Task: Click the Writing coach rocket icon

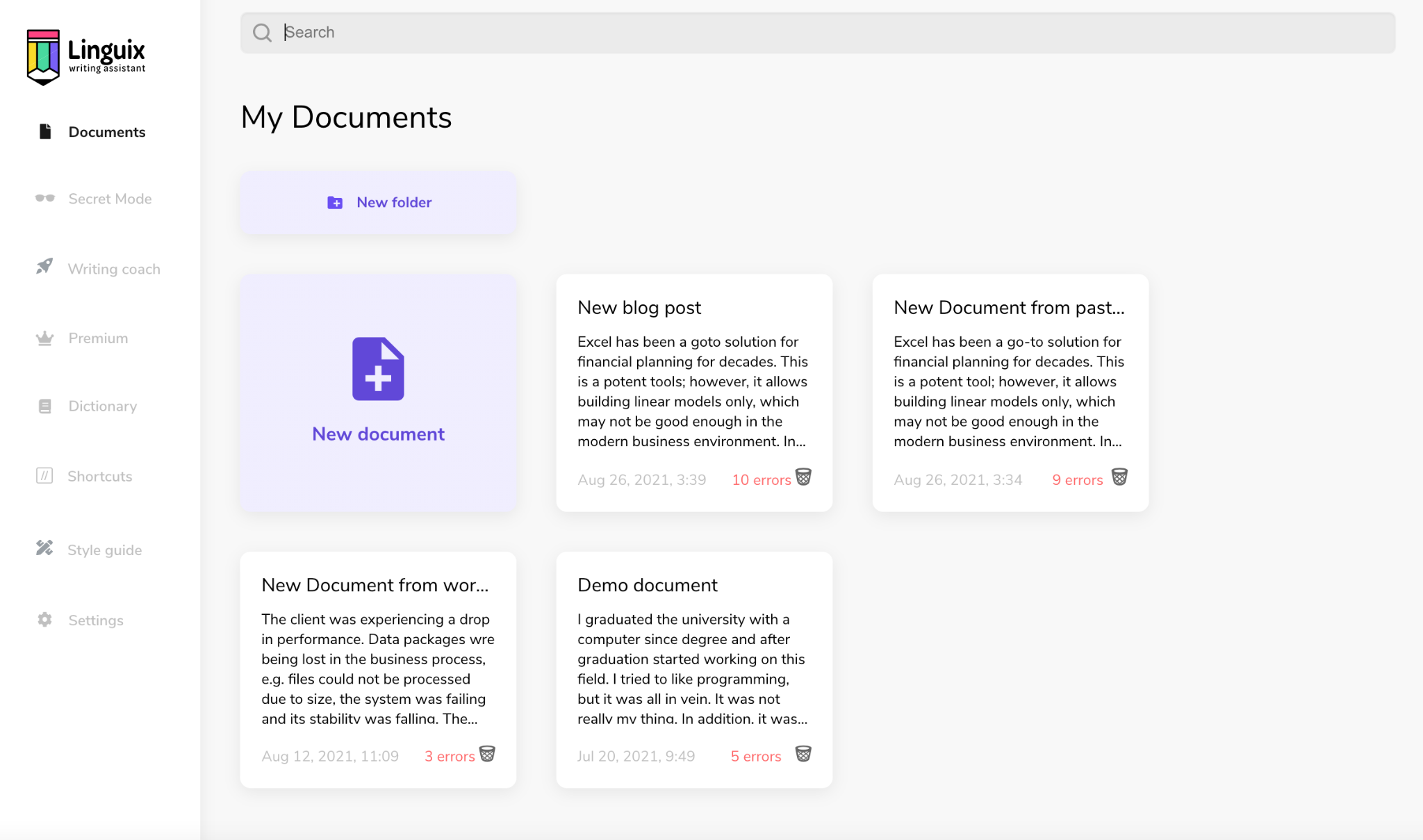Action: (44, 267)
